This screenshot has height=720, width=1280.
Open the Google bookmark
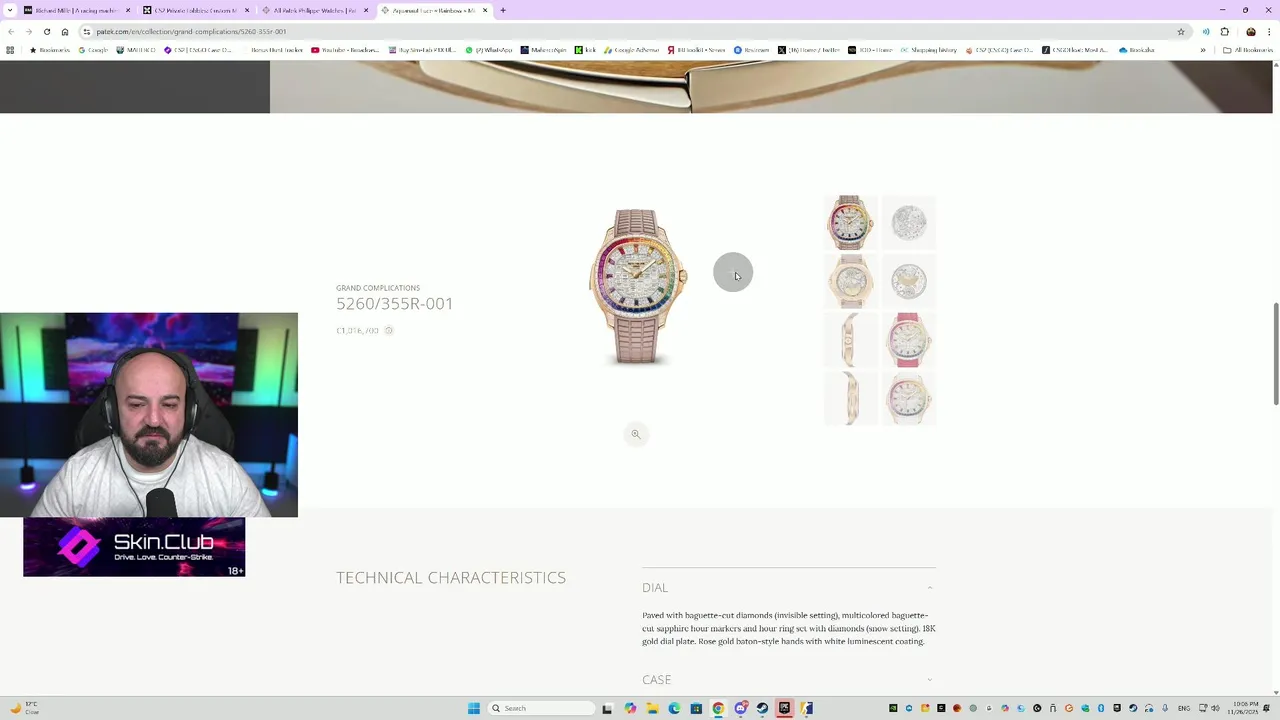92,50
